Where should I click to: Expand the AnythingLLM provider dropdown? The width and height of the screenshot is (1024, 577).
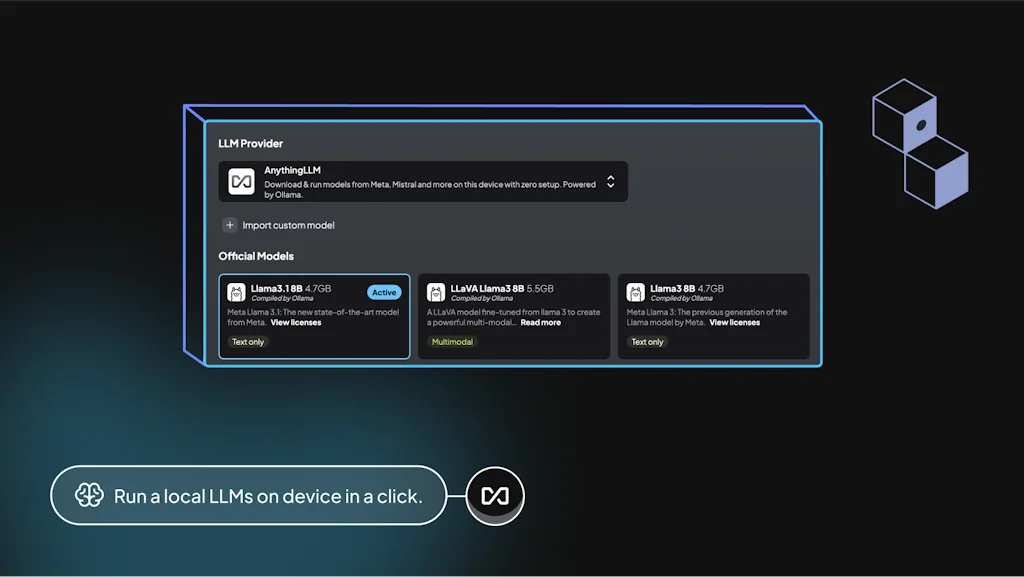612,184
